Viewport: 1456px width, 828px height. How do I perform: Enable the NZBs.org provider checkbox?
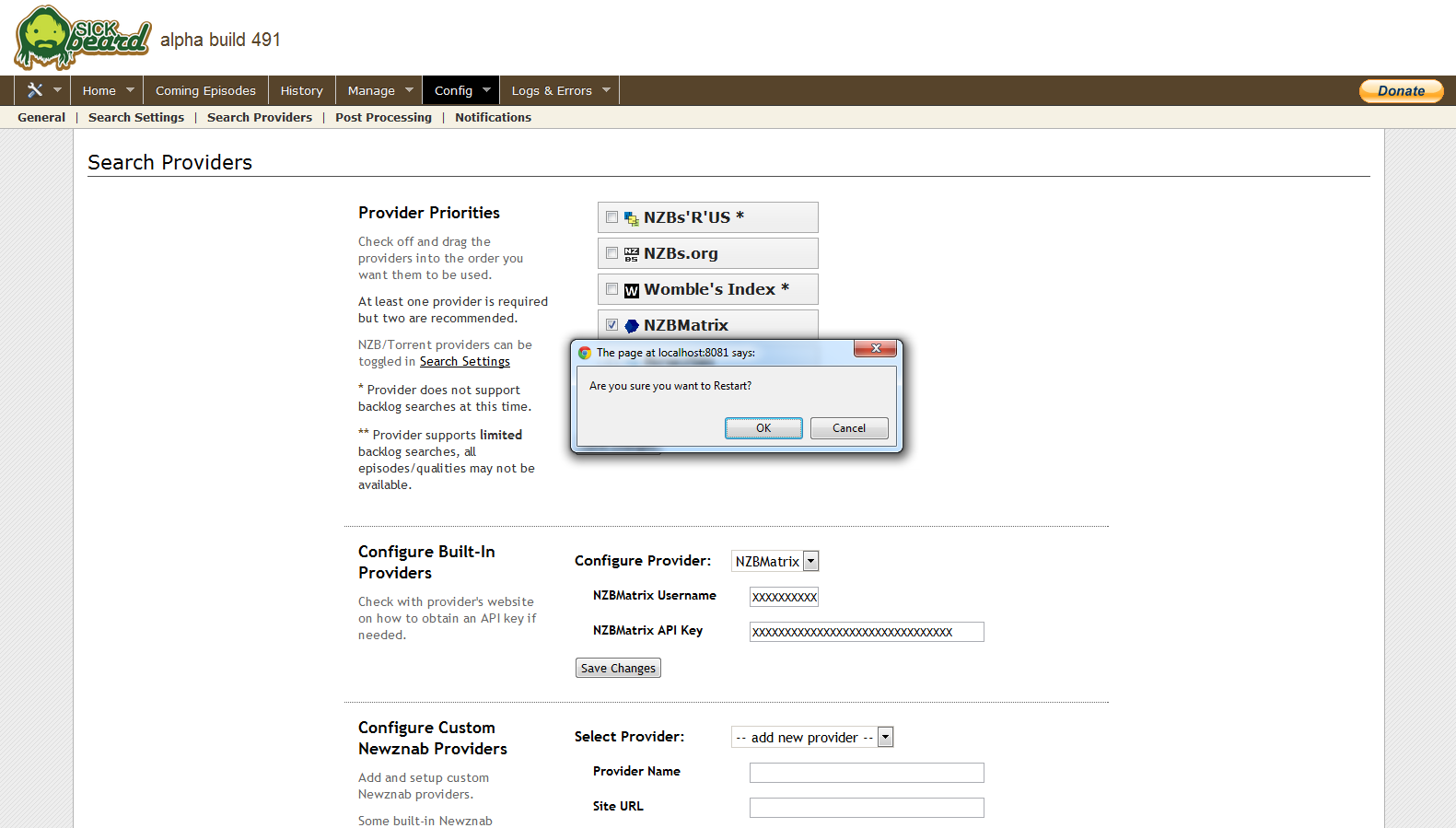coord(612,253)
